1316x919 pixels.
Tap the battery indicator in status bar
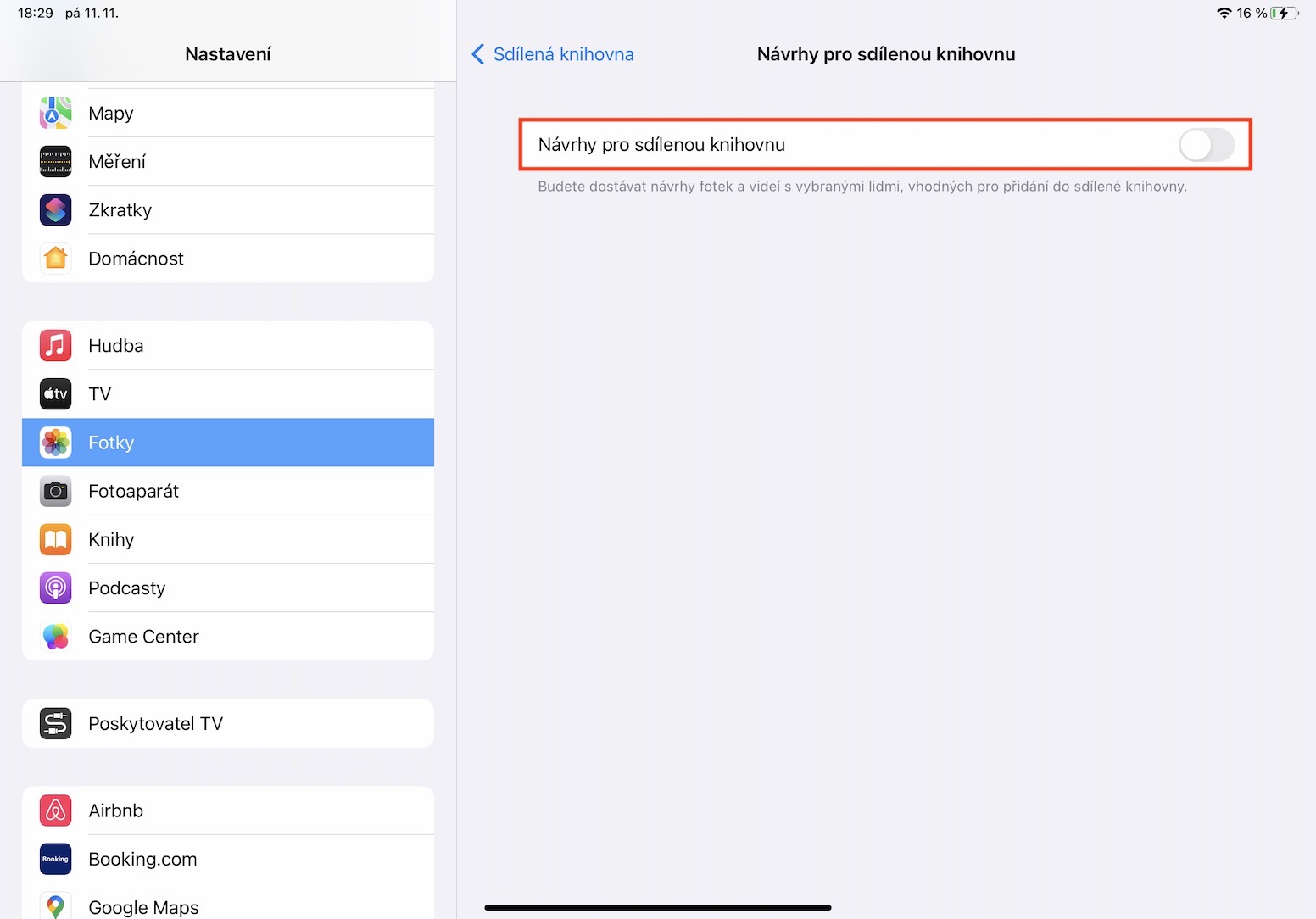coord(1284,13)
